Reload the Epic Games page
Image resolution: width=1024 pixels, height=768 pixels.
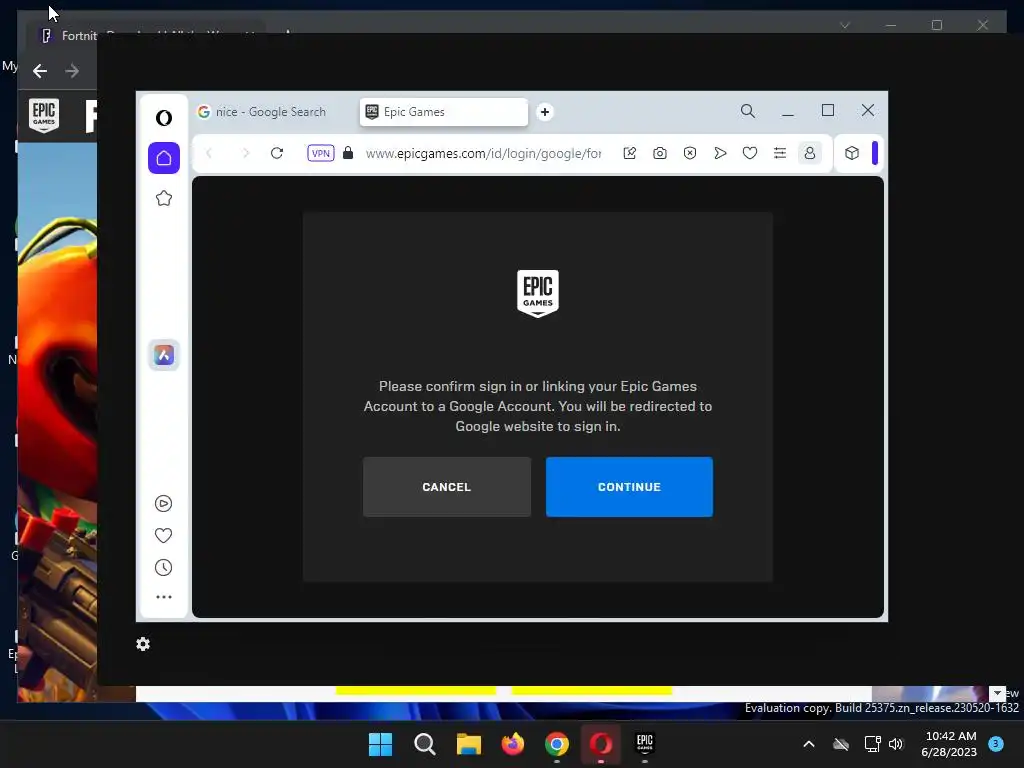(x=277, y=153)
